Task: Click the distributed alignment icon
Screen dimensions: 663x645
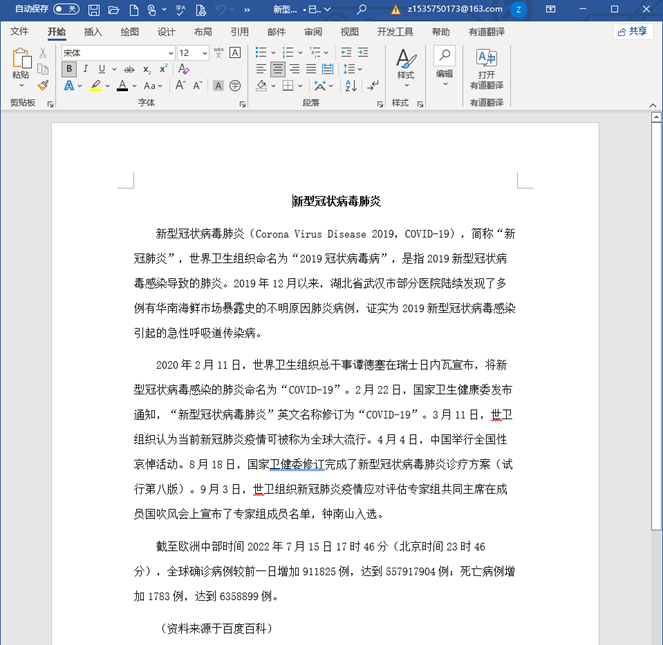Action: [x=327, y=69]
